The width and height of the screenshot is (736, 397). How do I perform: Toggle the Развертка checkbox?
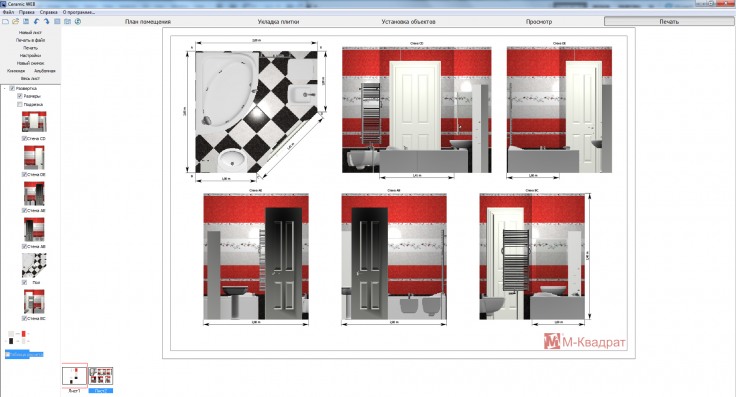tap(12, 88)
